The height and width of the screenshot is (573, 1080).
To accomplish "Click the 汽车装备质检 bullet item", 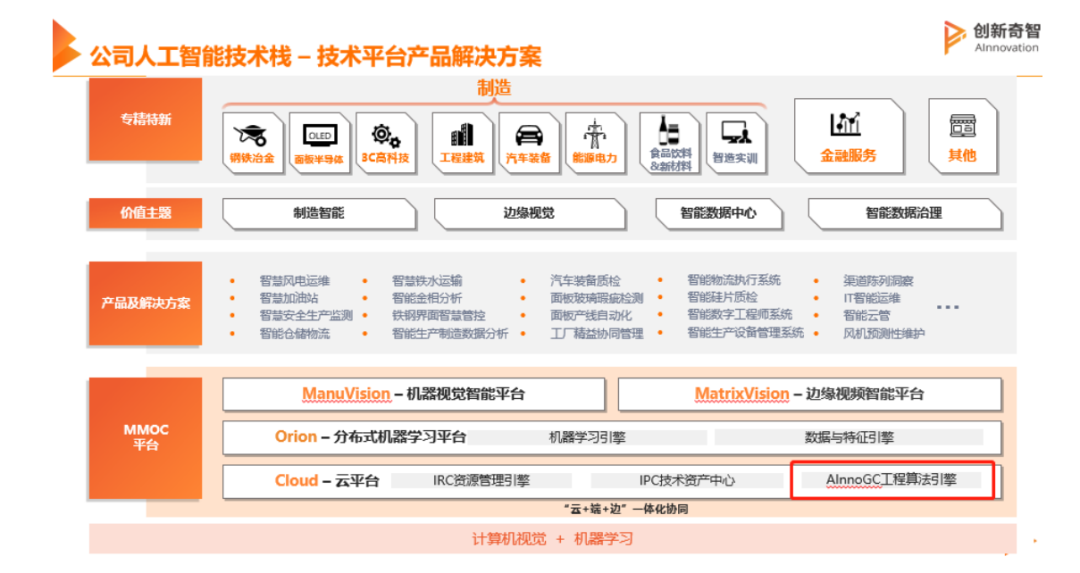I will (585, 280).
